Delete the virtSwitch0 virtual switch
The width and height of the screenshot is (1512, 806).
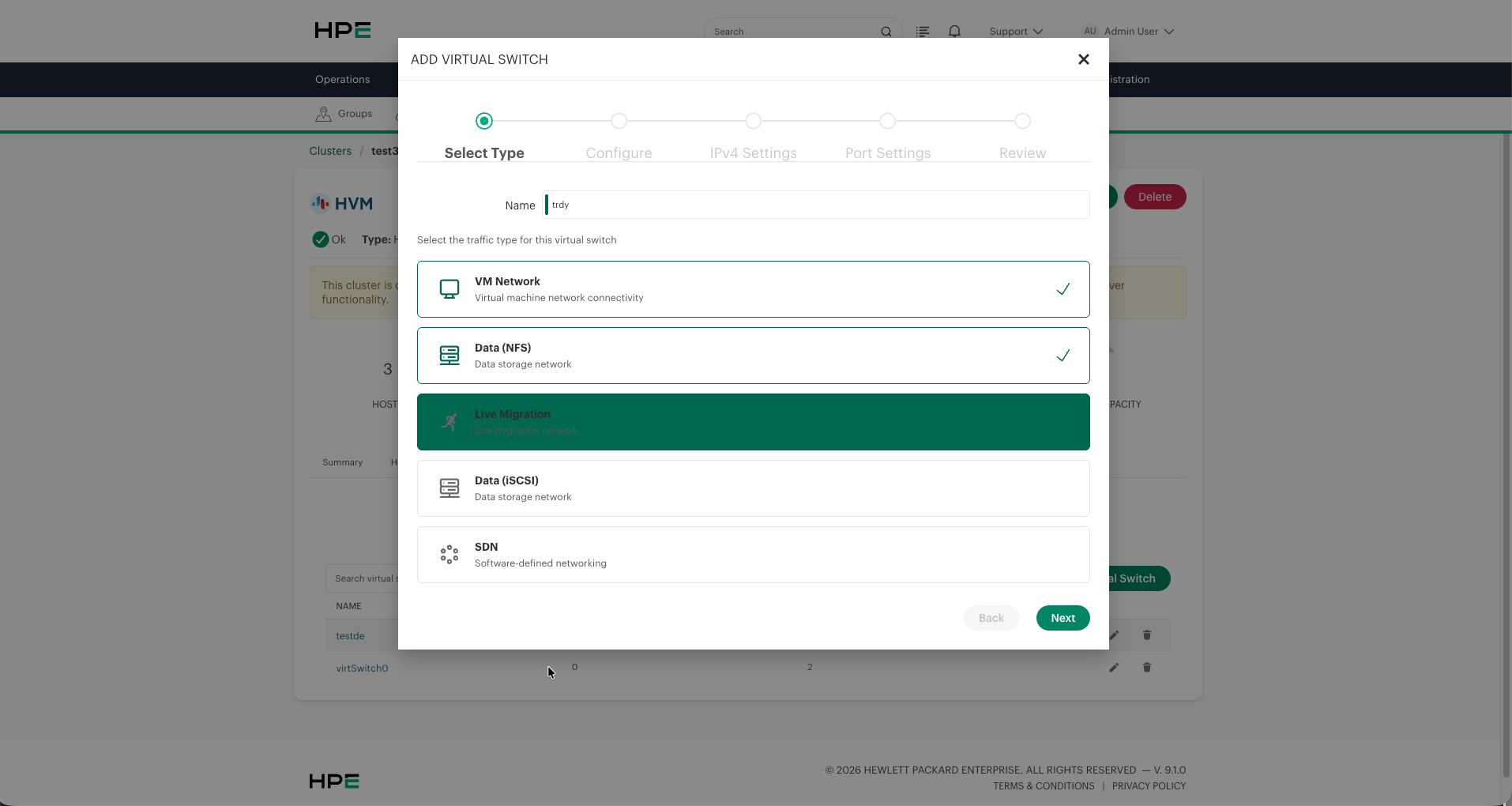point(1147,668)
